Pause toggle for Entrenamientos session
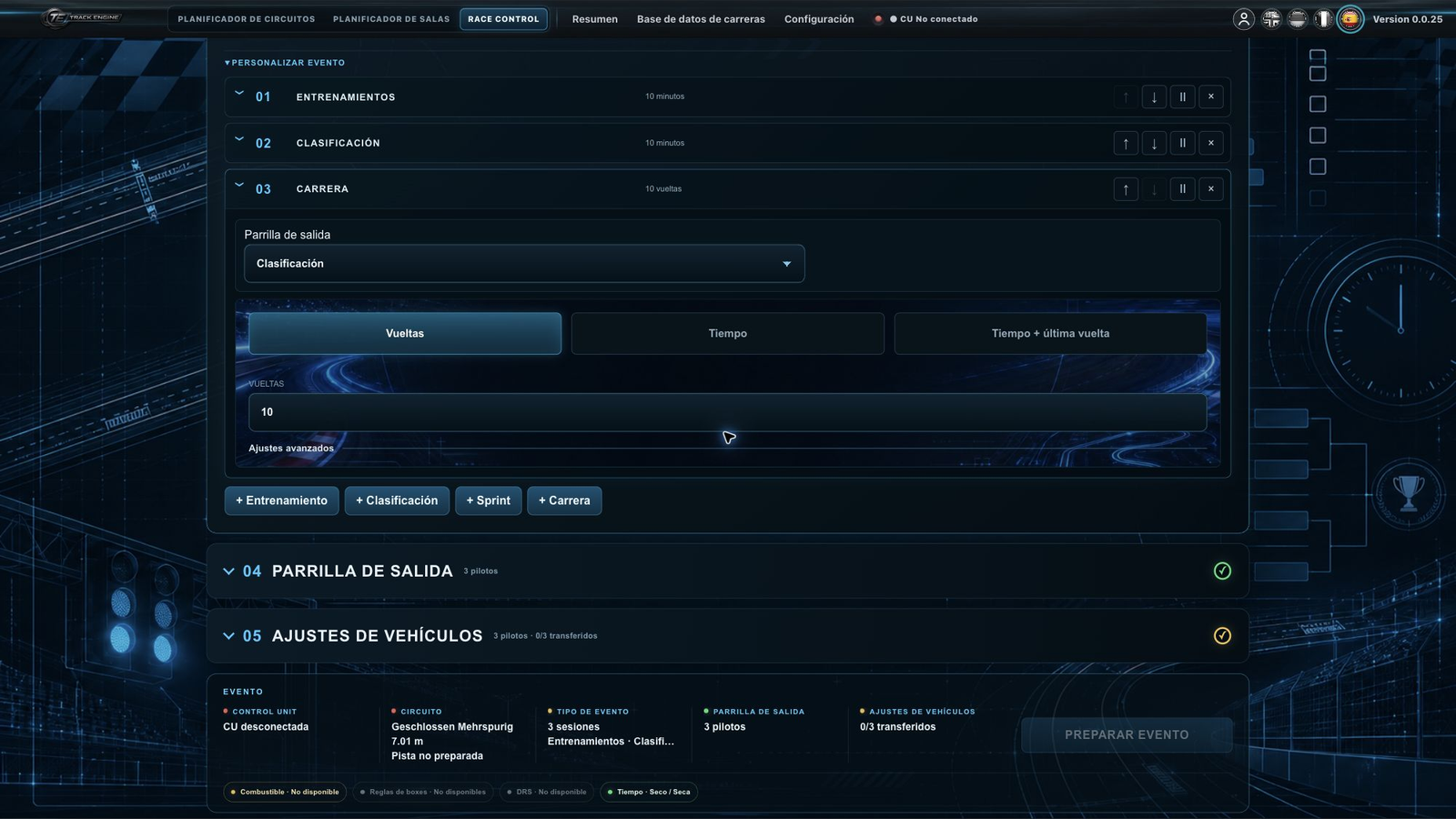Viewport: 1456px width, 819px height. tap(1183, 96)
